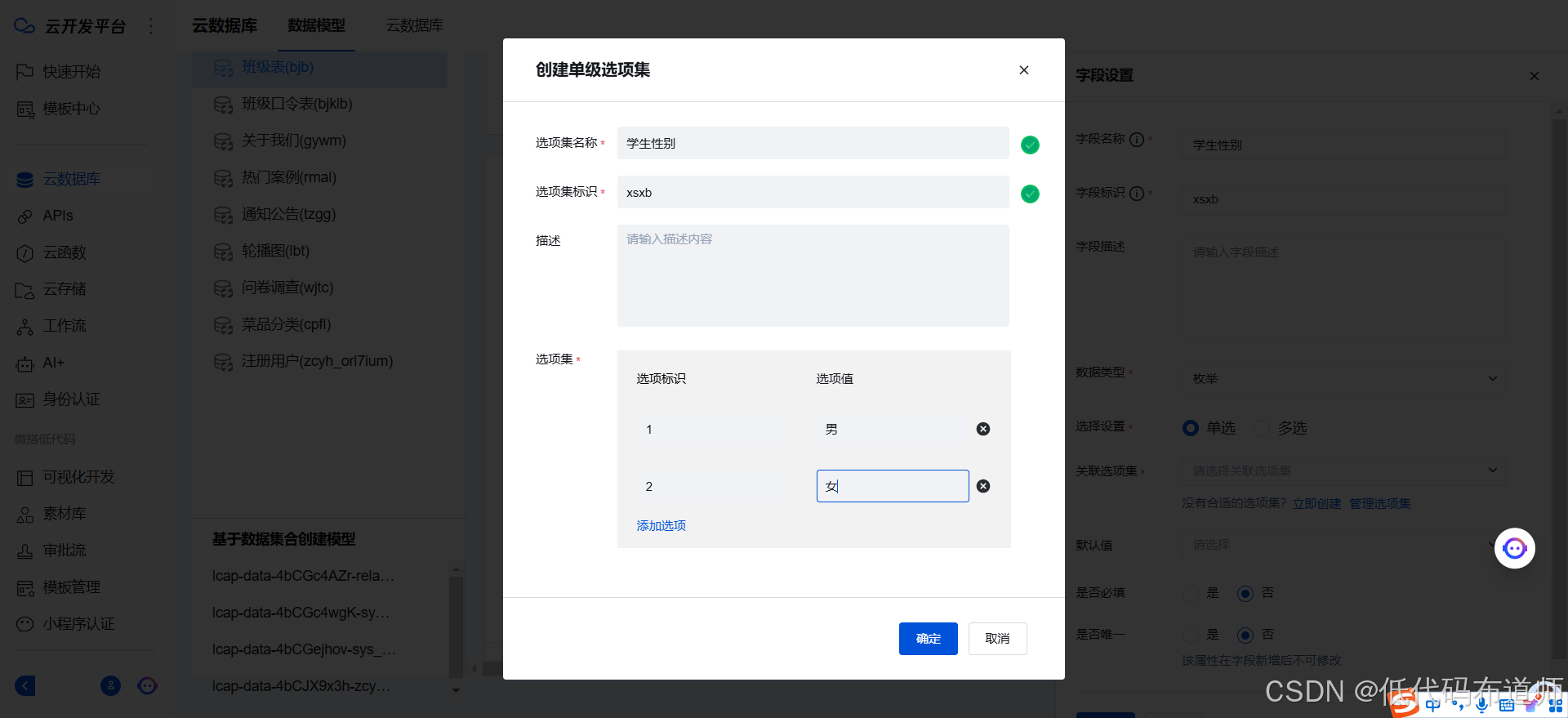The image size is (1568, 718).
Task: Switch to the 数据模型 tab
Action: point(316,26)
